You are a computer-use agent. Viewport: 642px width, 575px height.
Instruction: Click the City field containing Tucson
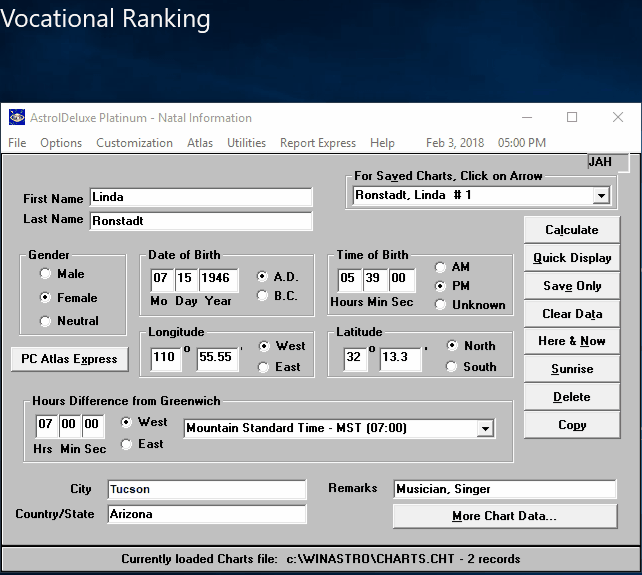click(207, 489)
